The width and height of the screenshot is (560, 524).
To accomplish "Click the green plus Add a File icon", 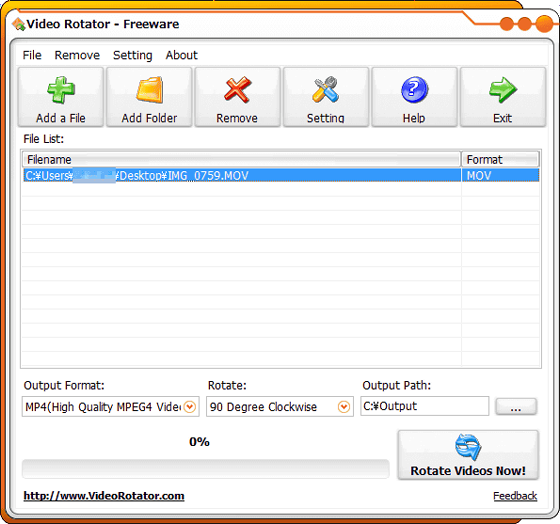I will pos(61,90).
